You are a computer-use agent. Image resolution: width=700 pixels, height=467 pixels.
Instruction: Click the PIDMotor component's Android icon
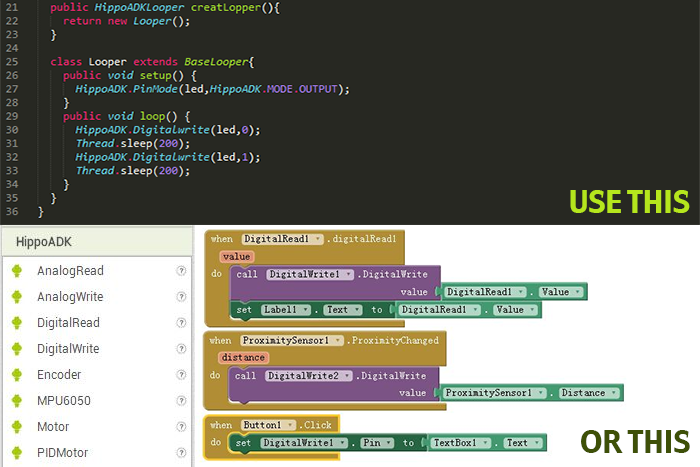coord(17,452)
